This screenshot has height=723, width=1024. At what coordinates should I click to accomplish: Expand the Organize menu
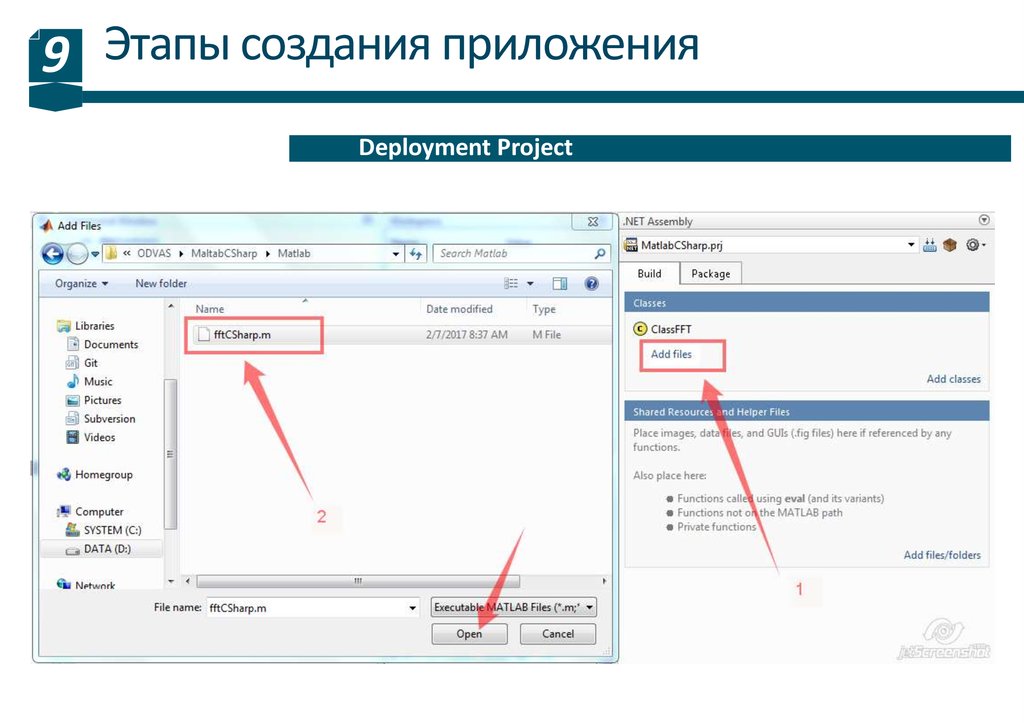[x=82, y=284]
